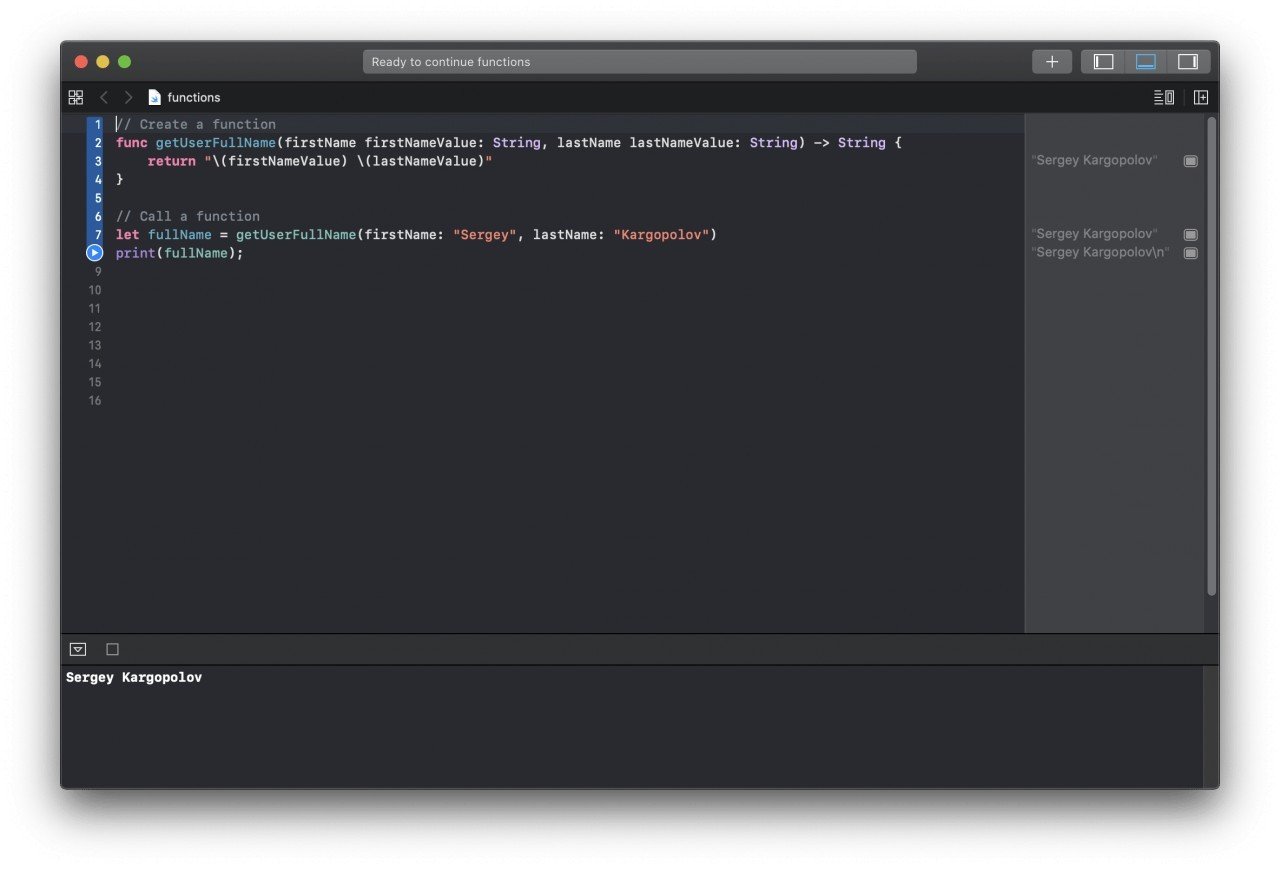Toggle the Navigator panel visibility

(1102, 61)
